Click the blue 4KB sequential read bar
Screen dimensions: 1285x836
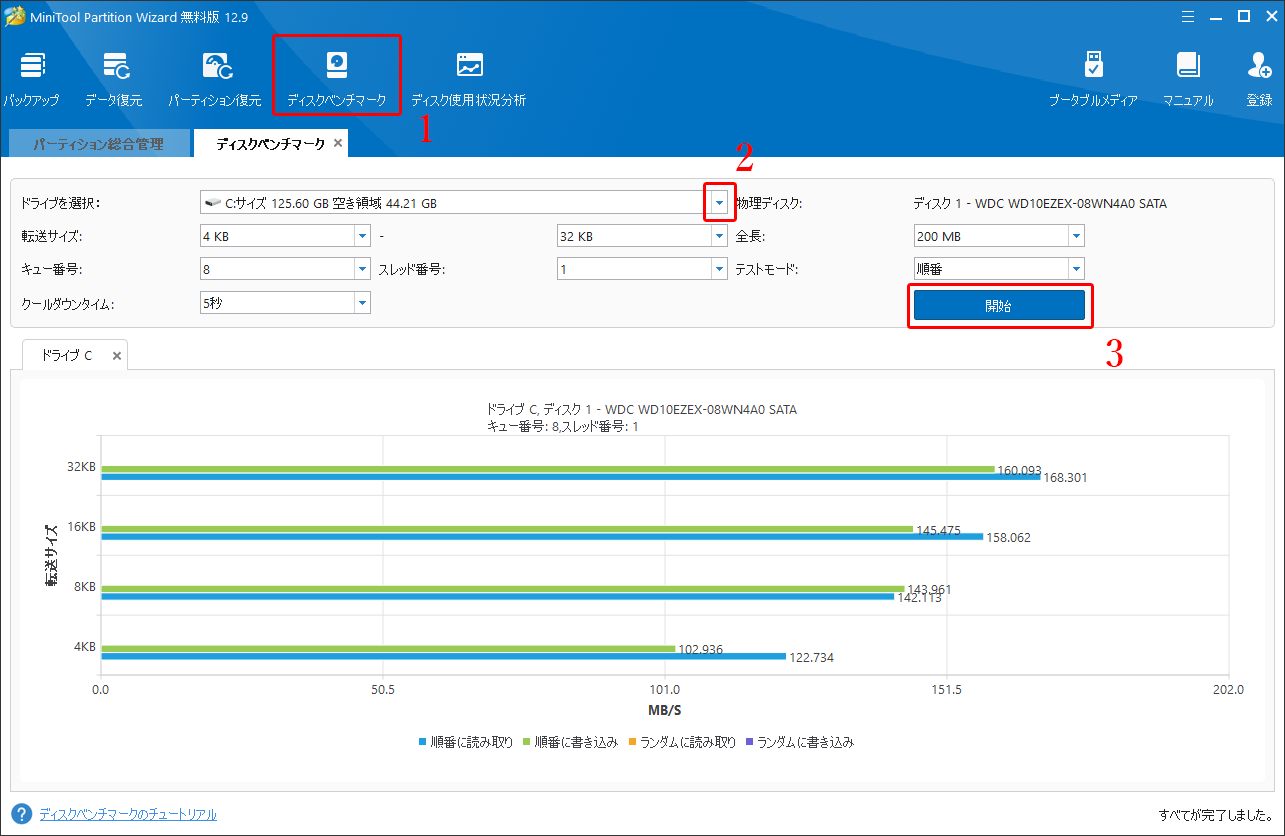click(443, 657)
